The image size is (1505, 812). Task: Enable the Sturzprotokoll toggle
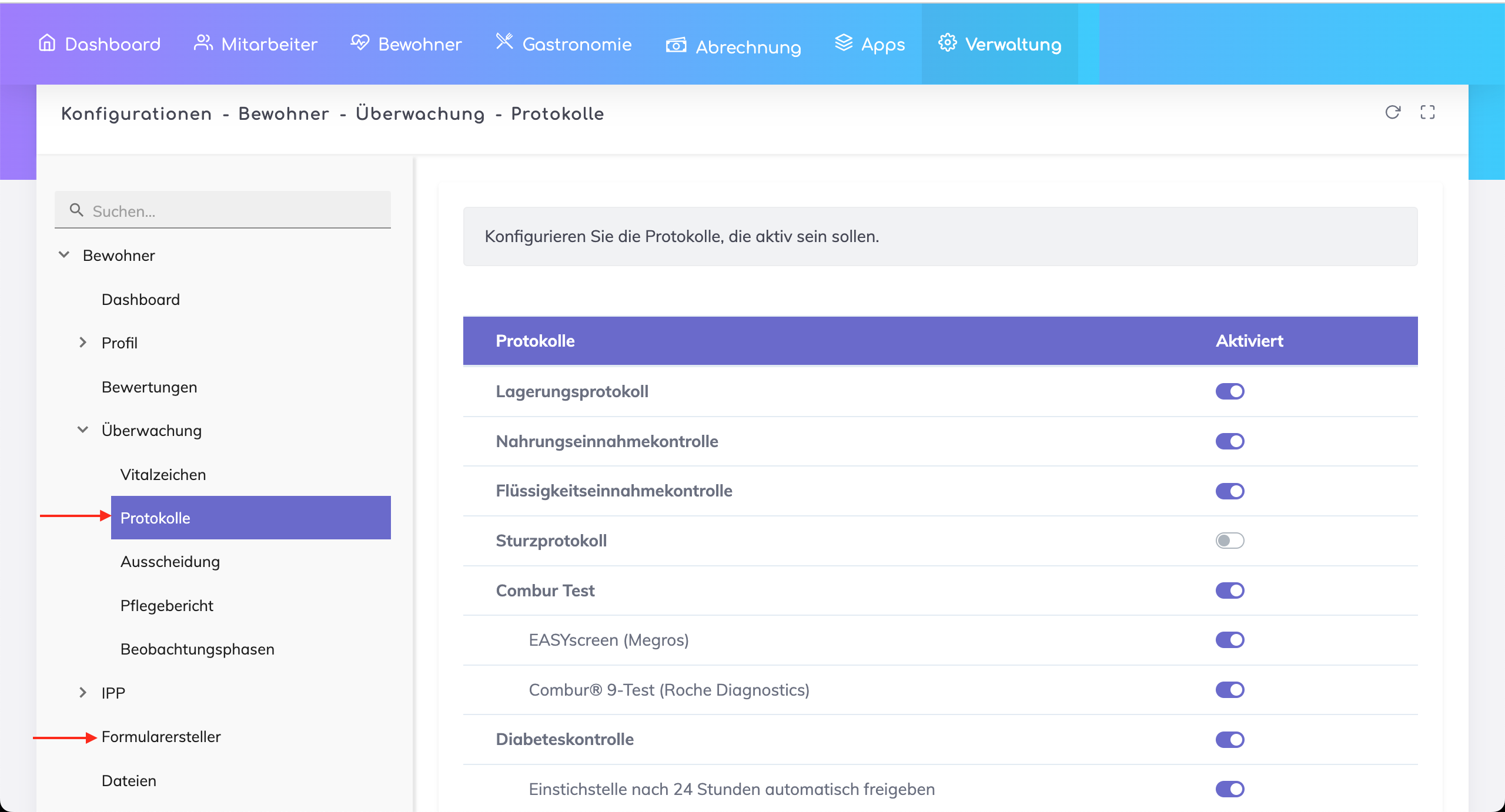click(x=1230, y=541)
